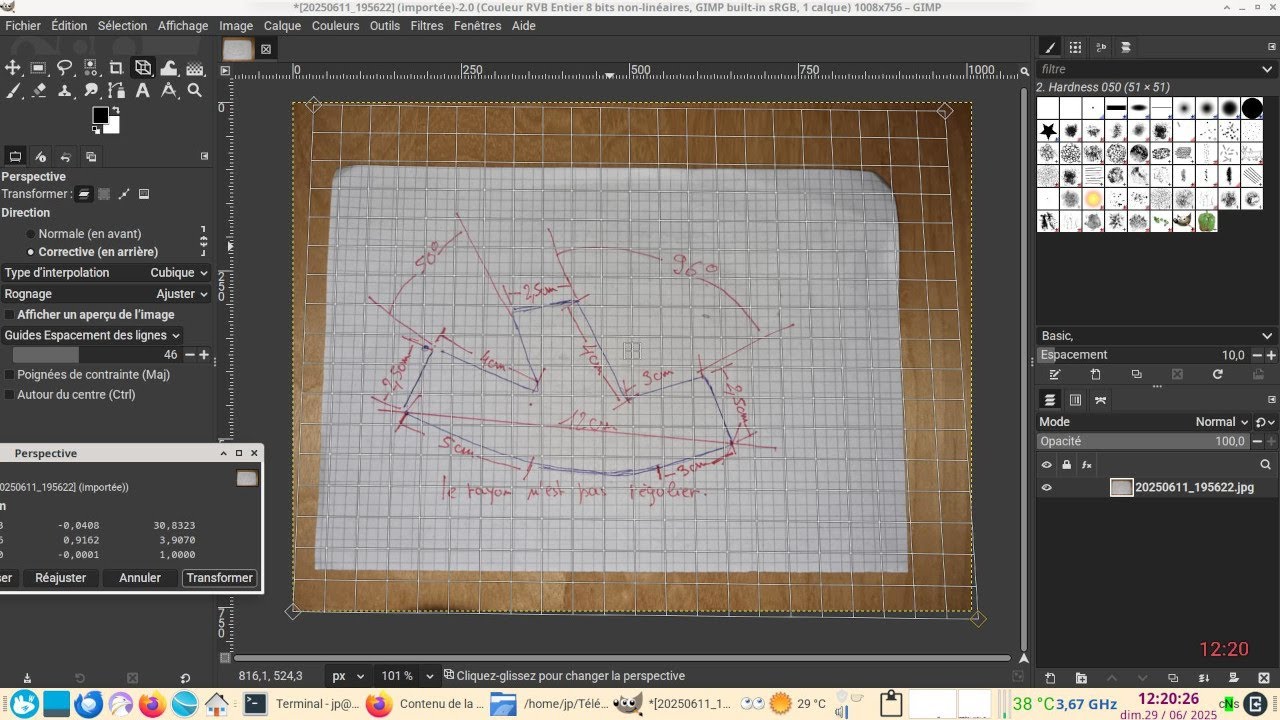The width and height of the screenshot is (1280, 720).
Task: Click Réajuster in Perspective dialog
Action: coord(60,578)
